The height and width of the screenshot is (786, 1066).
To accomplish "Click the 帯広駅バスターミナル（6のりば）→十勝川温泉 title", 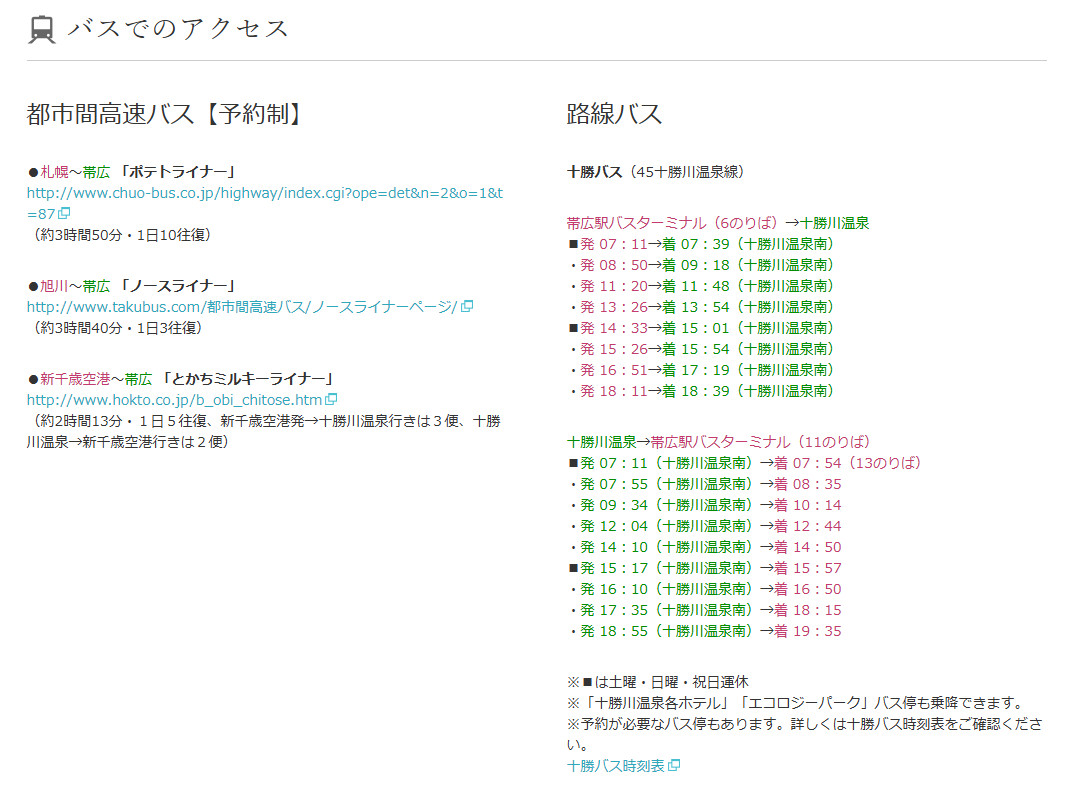I will pyautogui.click(x=717, y=223).
